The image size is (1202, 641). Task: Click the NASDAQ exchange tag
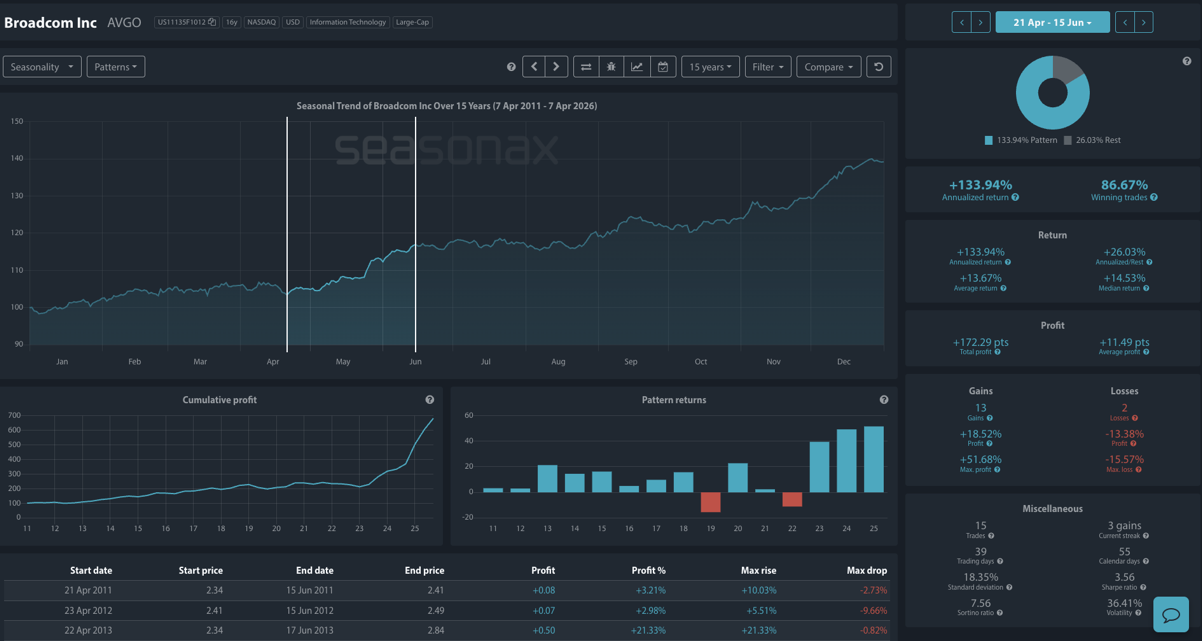point(262,22)
